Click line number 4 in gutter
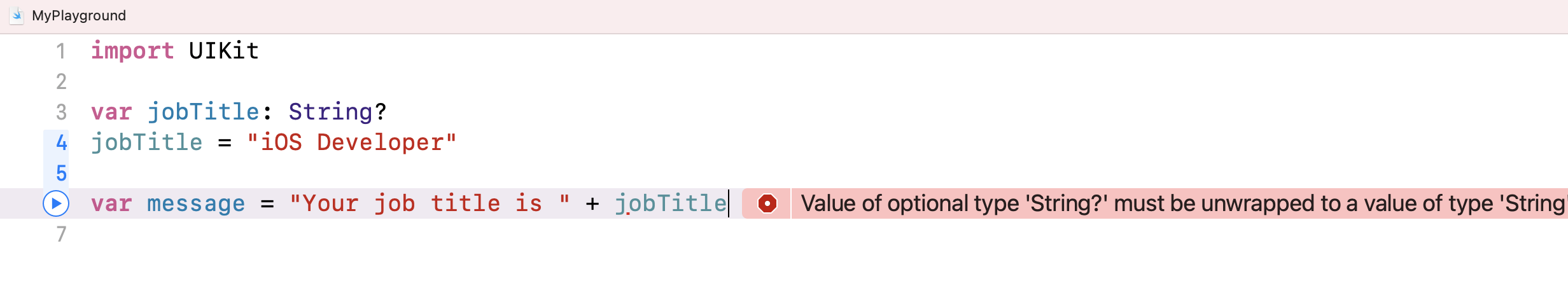Viewport: 1568px width, 281px height. 61,142
